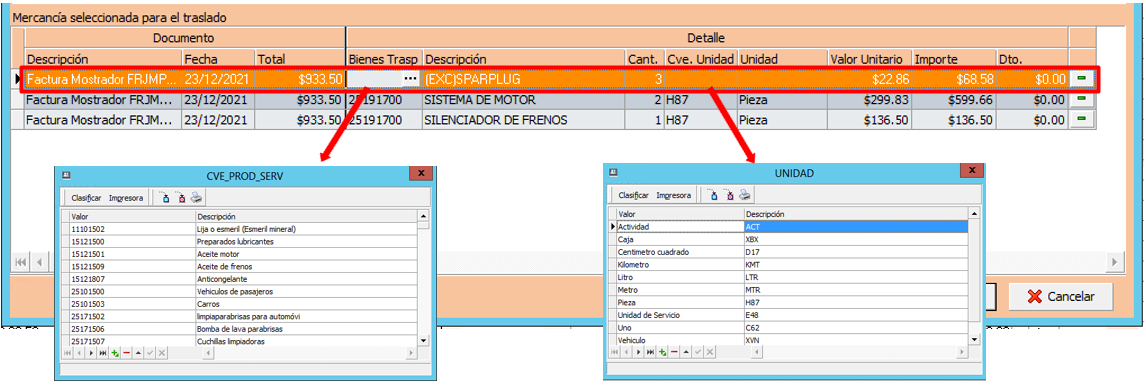Open Clasificar menu in UNIDAD window
1146x387 pixels.
[x=634, y=196]
